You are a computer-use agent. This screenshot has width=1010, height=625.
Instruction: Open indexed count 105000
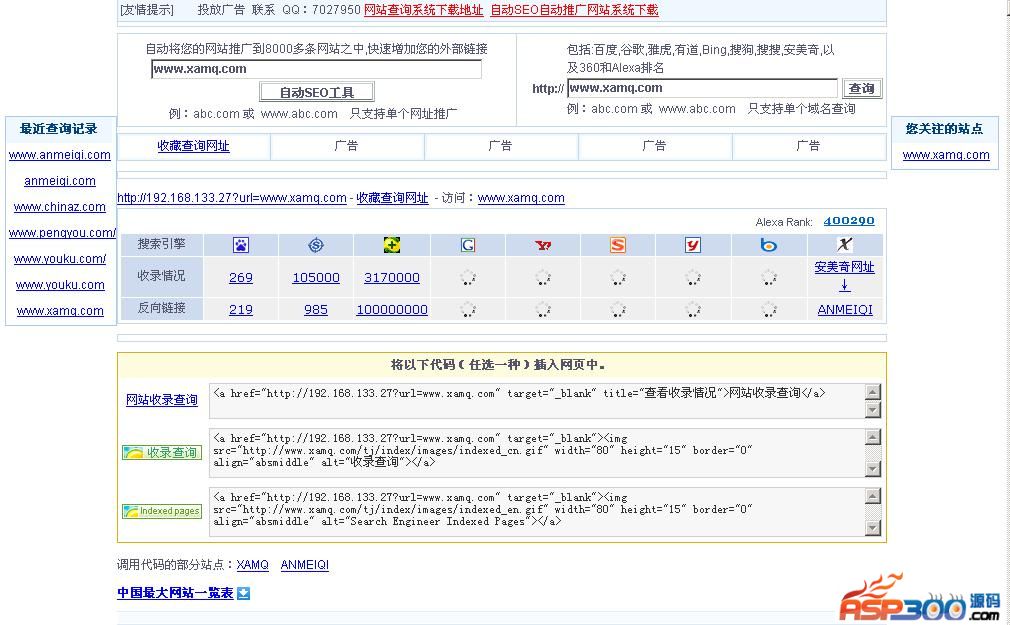tap(316, 278)
